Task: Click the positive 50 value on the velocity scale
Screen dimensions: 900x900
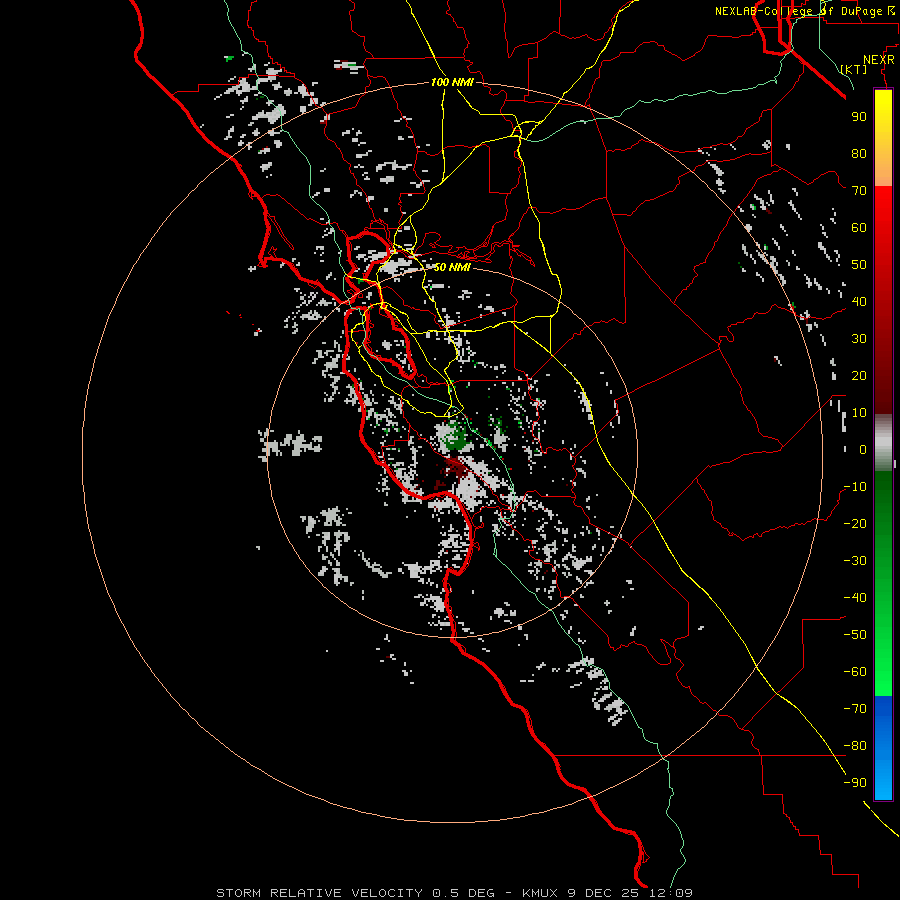Action: (859, 265)
